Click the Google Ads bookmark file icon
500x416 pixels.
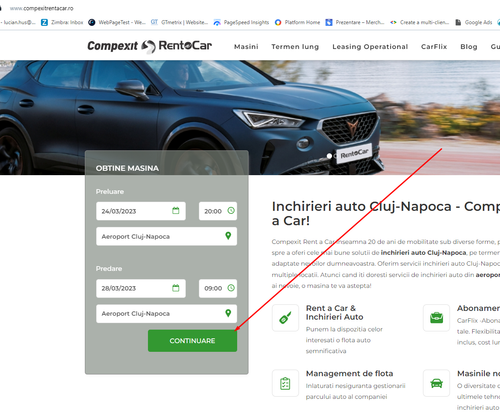tap(458, 22)
